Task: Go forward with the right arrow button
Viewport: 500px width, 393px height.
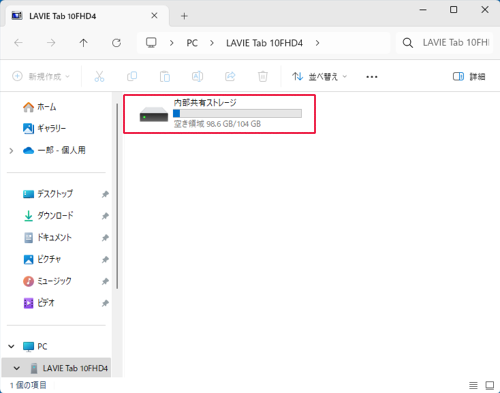Action: click(x=51, y=43)
